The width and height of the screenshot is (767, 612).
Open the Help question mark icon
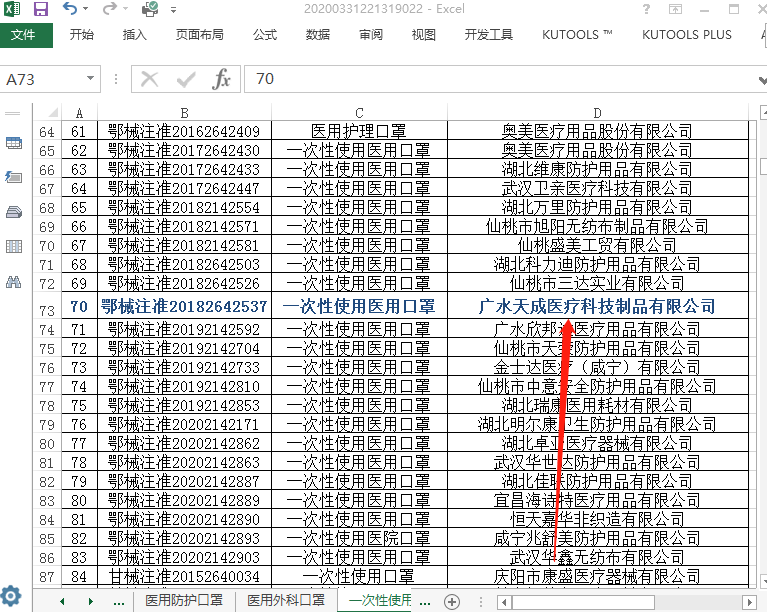click(x=646, y=9)
